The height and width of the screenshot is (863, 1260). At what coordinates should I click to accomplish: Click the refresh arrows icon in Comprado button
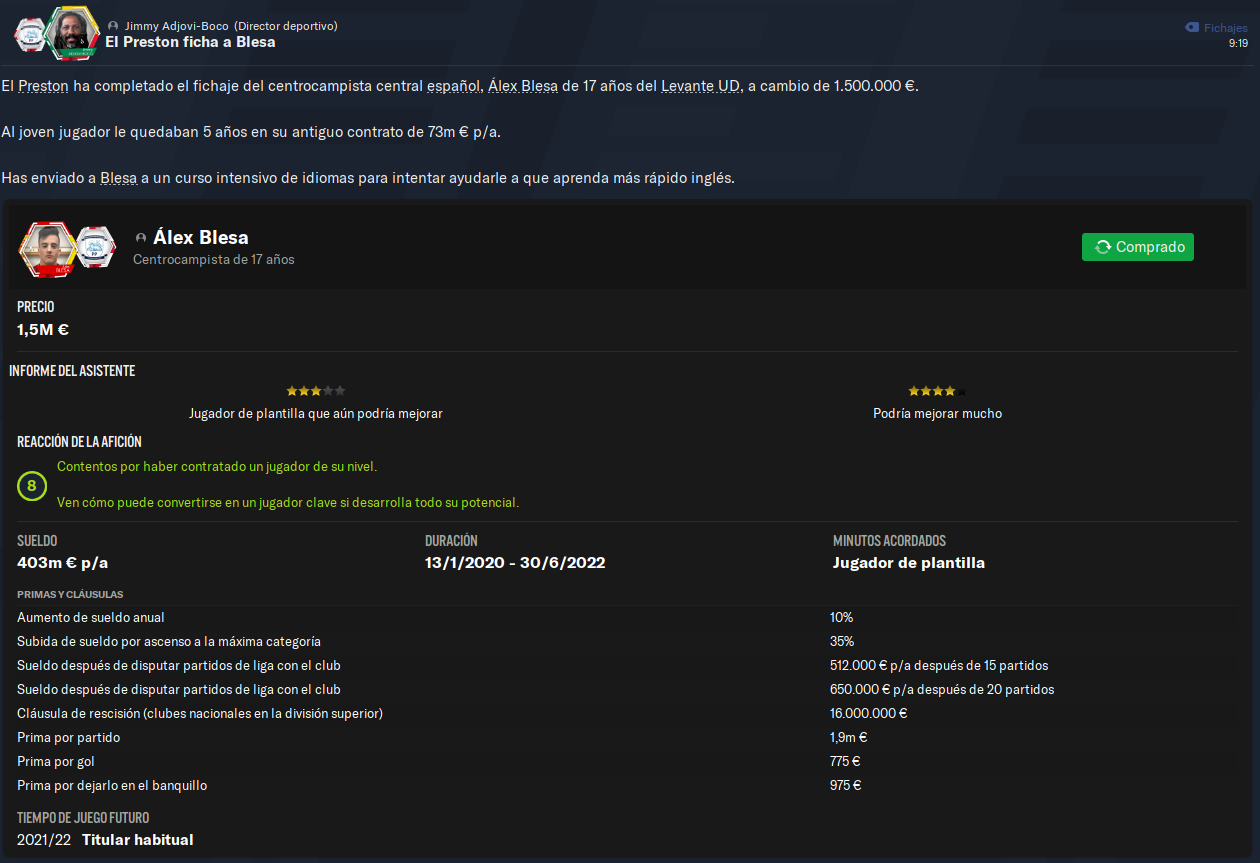pos(1103,247)
